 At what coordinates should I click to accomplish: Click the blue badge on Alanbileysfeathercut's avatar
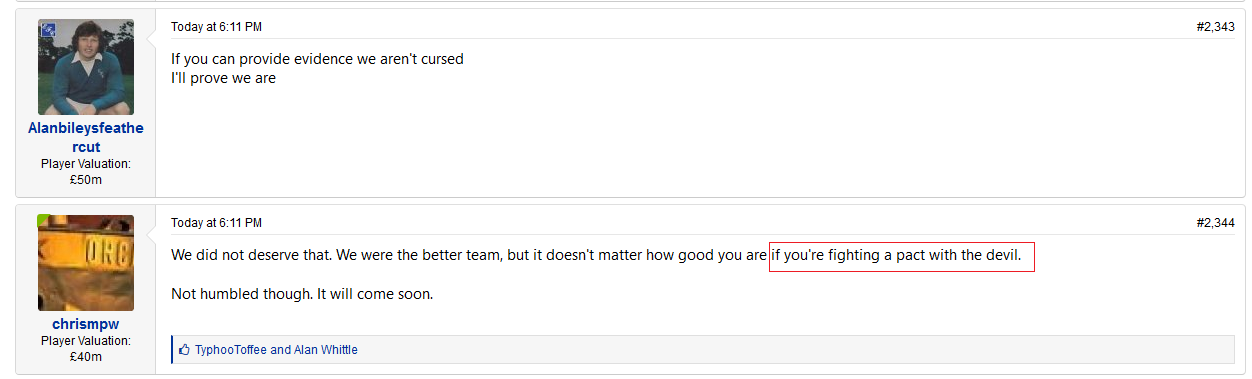(x=46, y=27)
